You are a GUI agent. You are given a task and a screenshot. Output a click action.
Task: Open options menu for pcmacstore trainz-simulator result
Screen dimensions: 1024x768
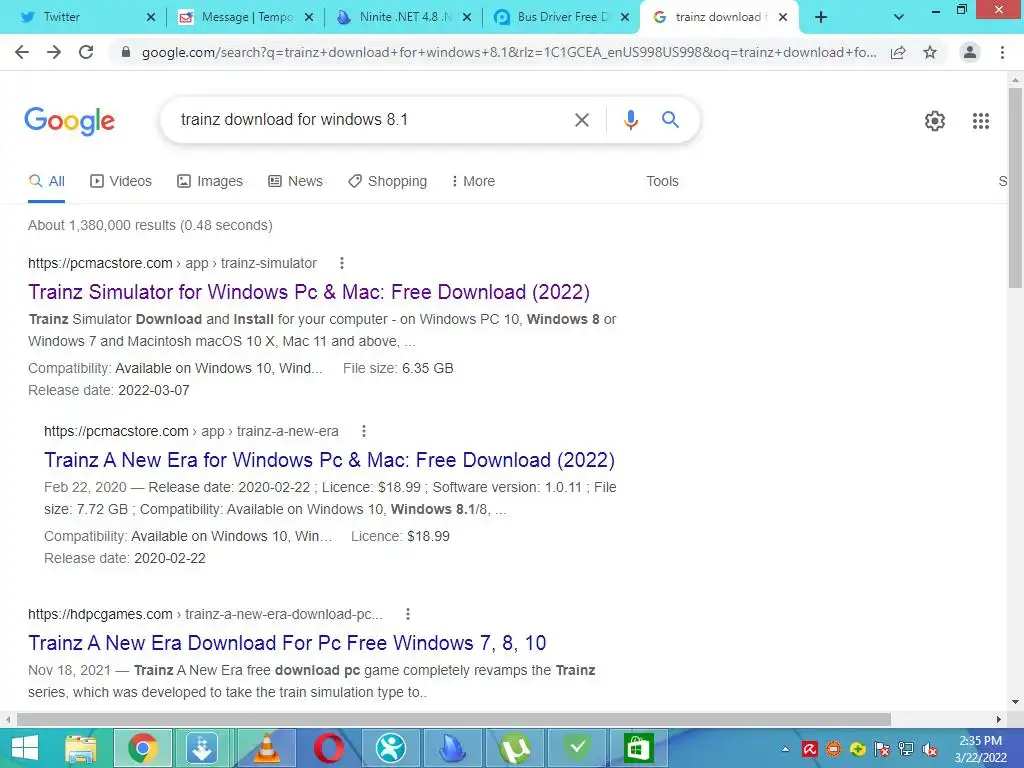pos(342,263)
